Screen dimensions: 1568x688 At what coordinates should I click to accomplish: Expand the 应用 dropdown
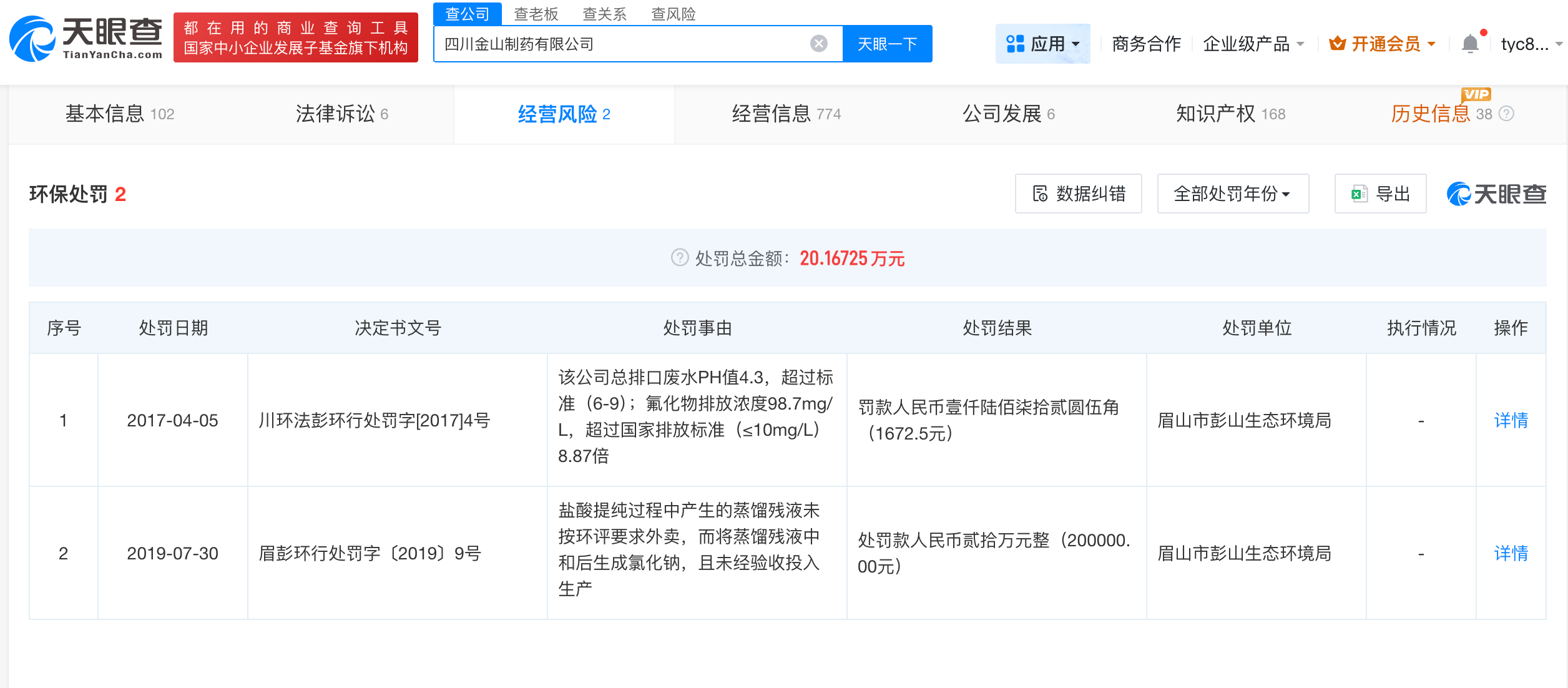1042,44
